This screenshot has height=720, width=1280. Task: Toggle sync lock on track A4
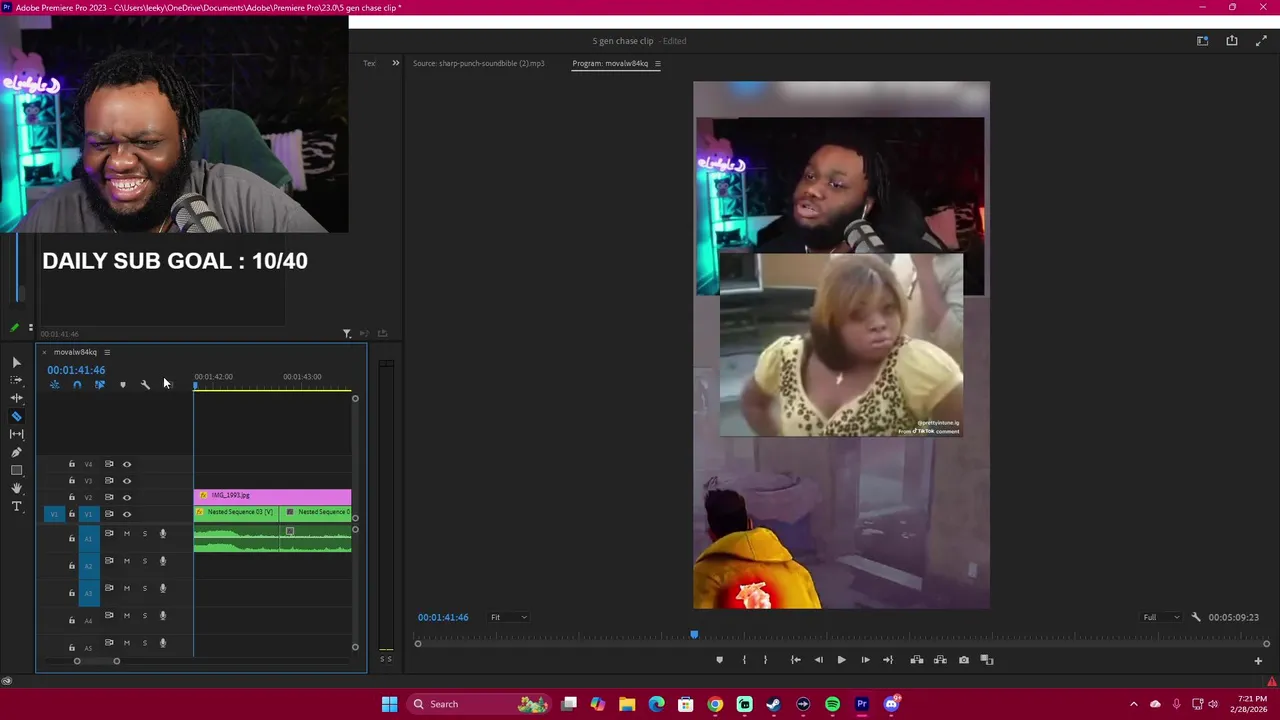(x=109, y=615)
